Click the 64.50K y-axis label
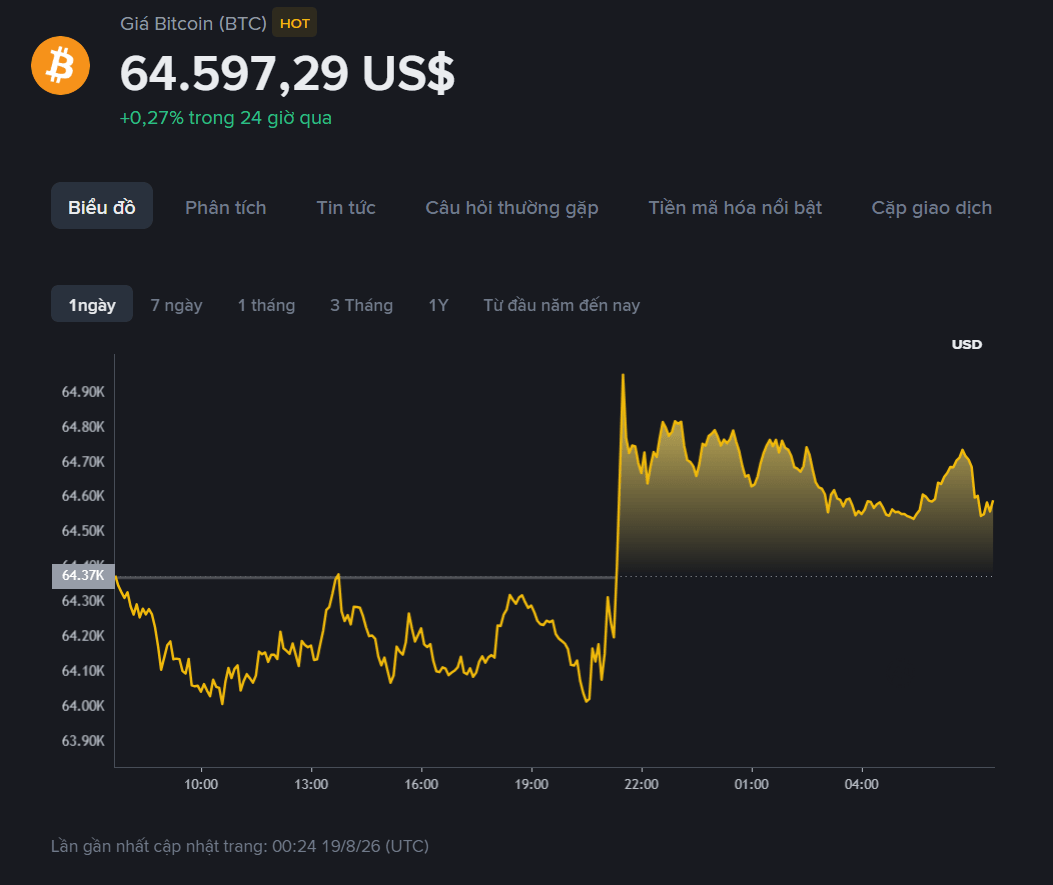This screenshot has height=885, width=1053. 83,530
